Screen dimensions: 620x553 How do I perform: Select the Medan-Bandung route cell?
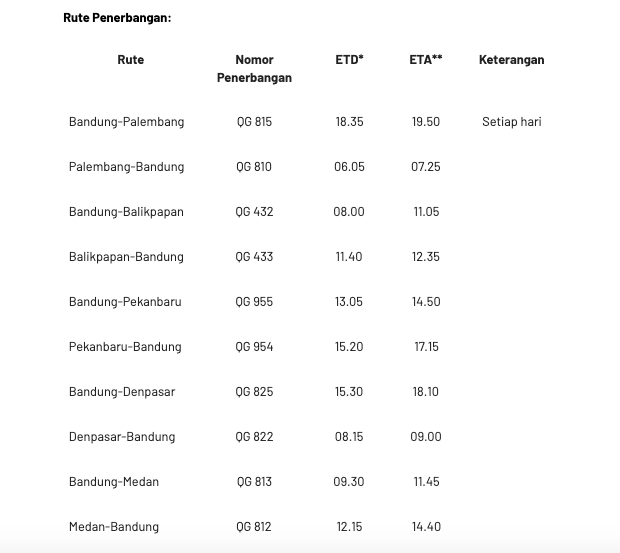pos(114,527)
